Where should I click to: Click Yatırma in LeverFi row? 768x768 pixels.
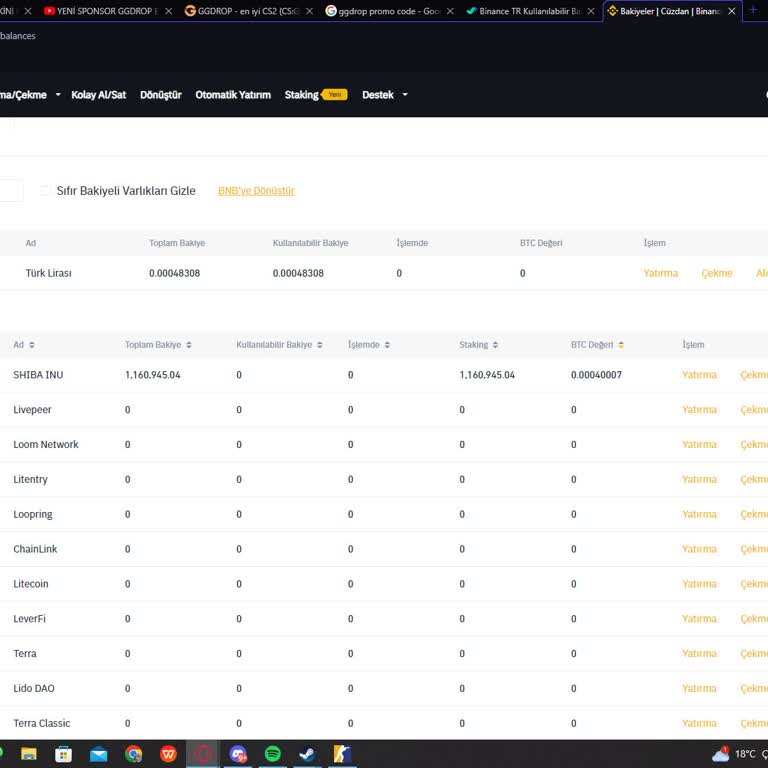pyautogui.click(x=699, y=619)
